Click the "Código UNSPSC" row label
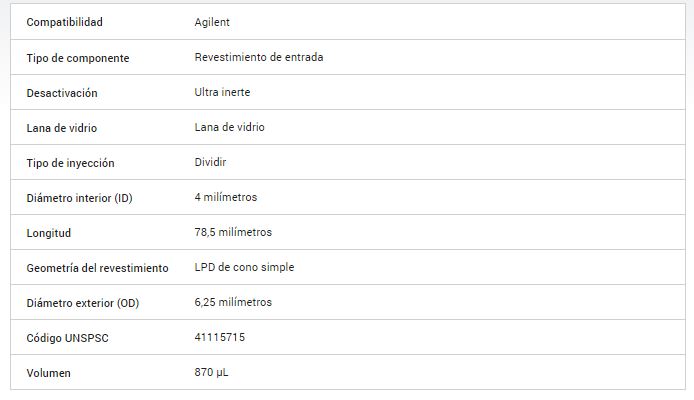Image resolution: width=694 pixels, height=400 pixels. (67, 338)
